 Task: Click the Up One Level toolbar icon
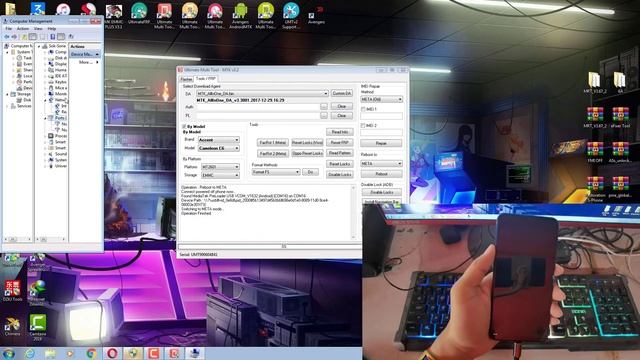(24, 37)
